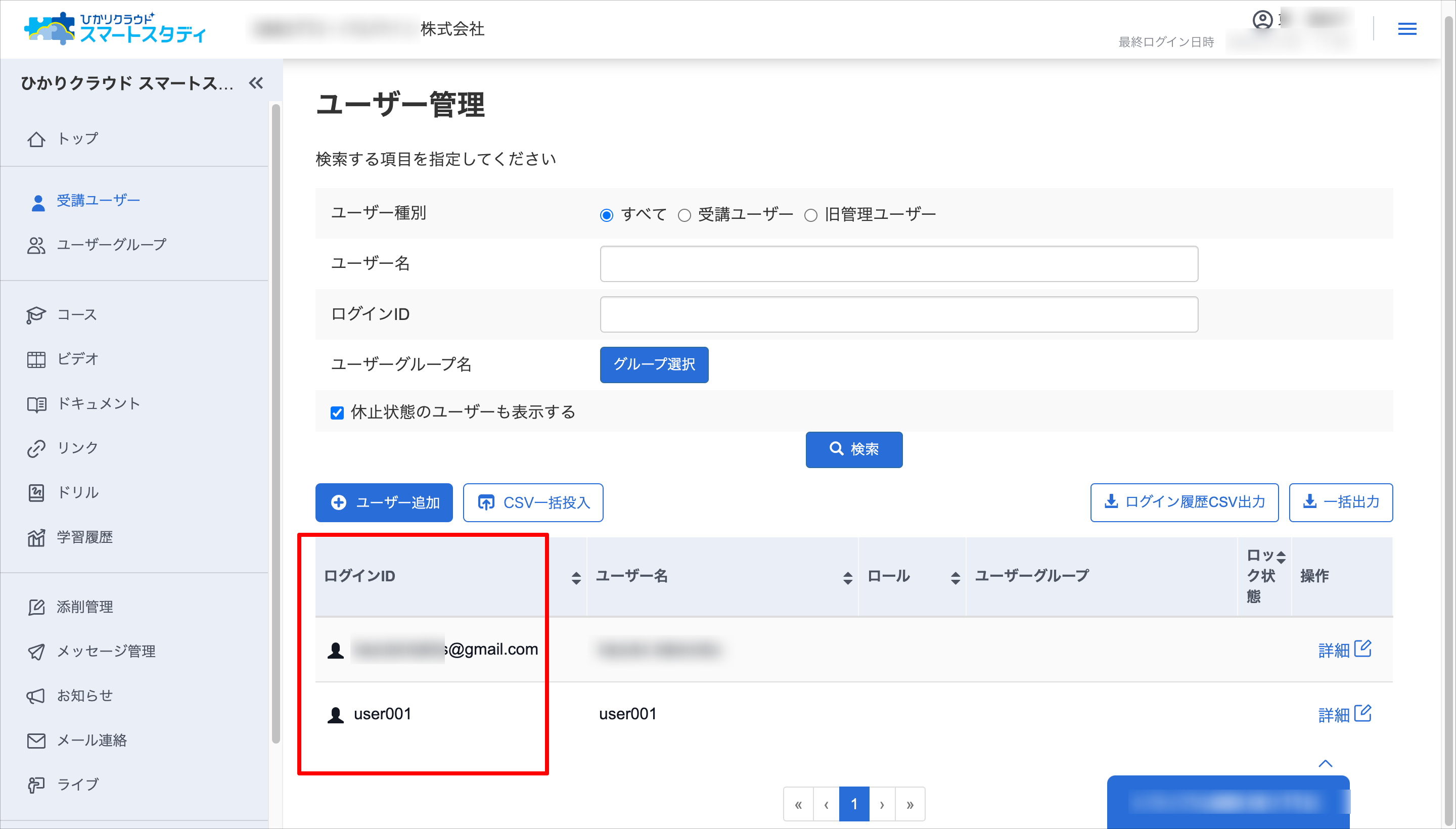Image resolution: width=1456 pixels, height=829 pixels.
Task: Go to first page «
Action: click(798, 805)
